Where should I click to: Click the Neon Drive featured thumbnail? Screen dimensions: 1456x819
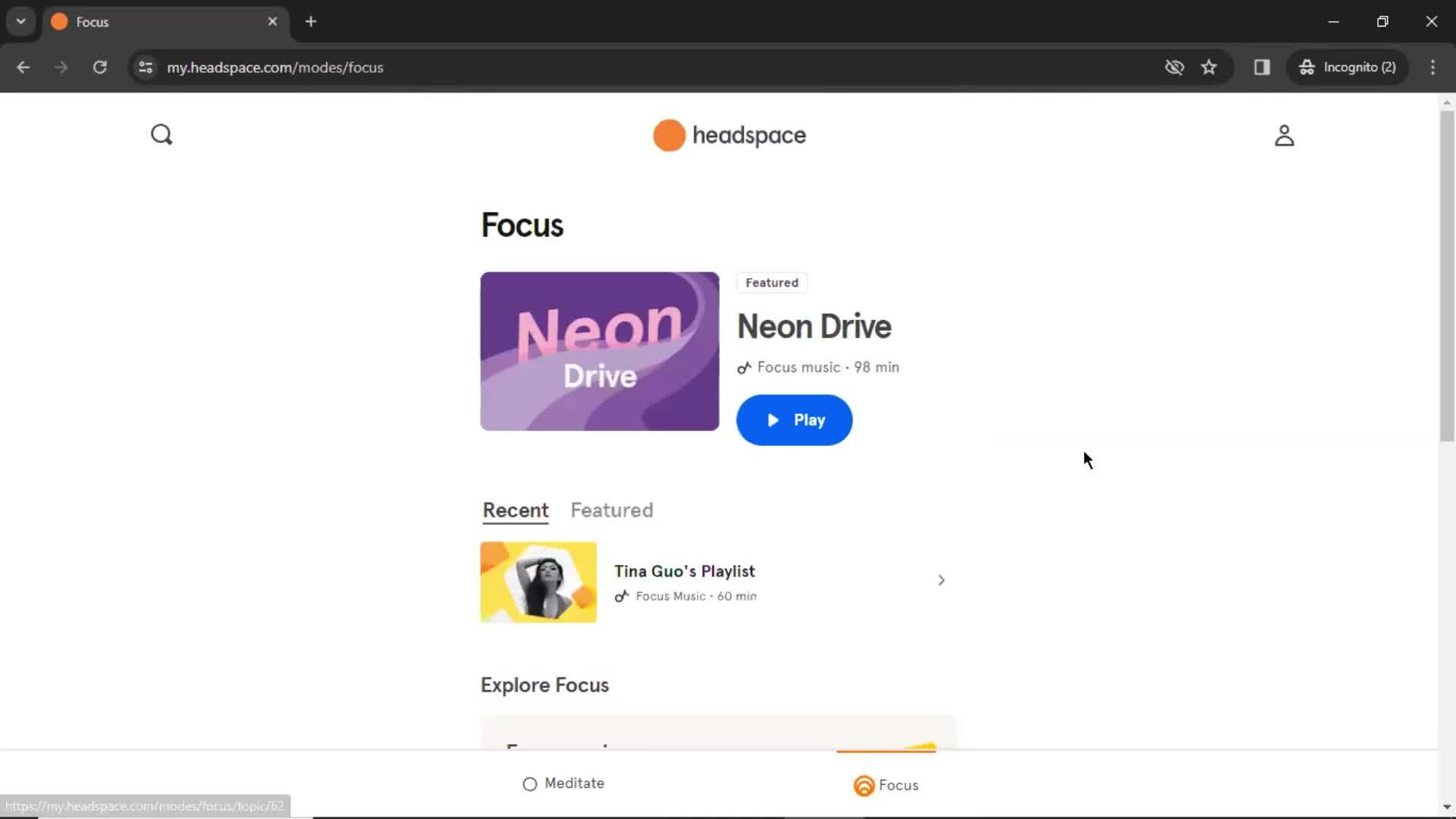(x=600, y=351)
